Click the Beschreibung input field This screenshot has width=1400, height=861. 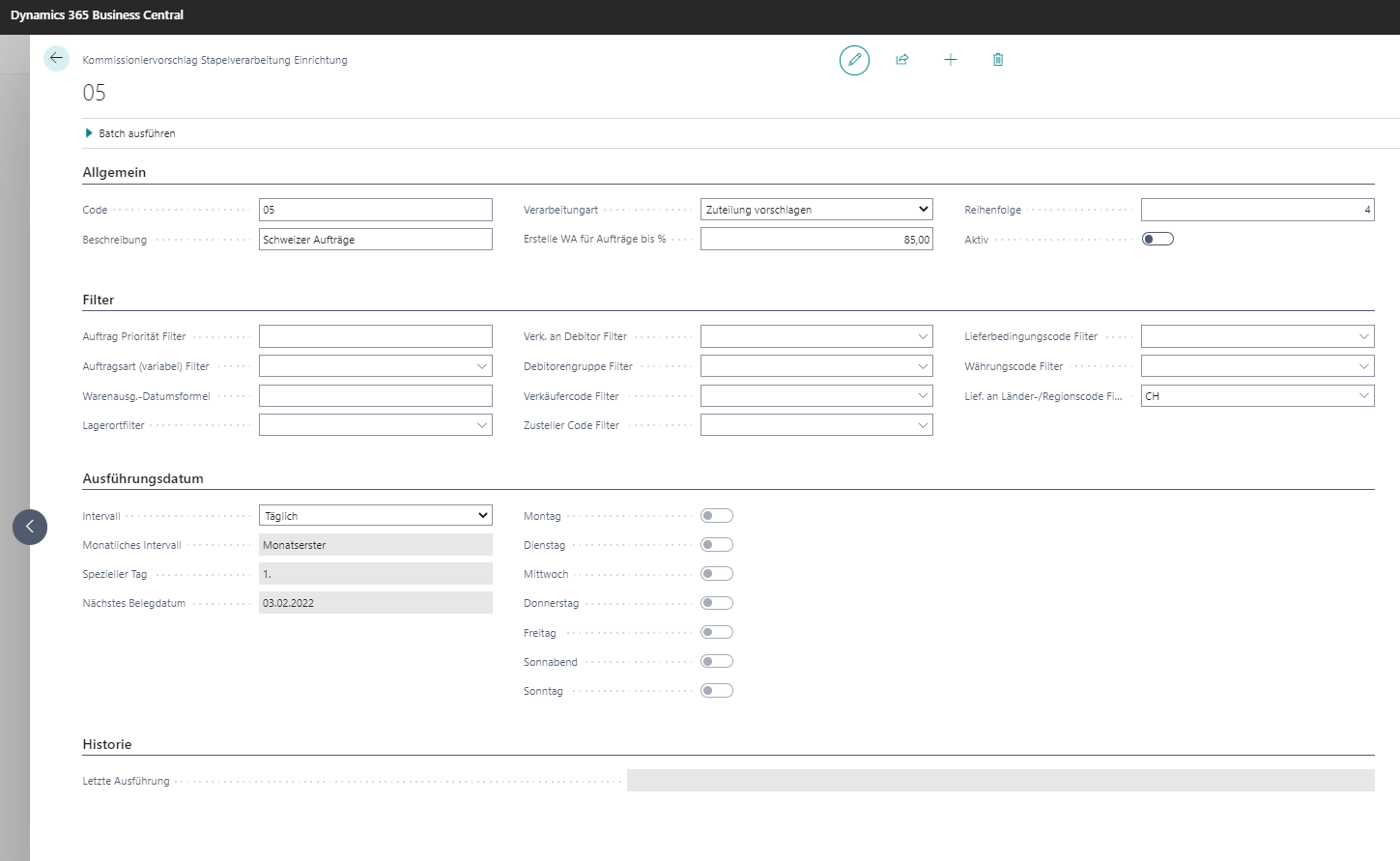click(376, 240)
